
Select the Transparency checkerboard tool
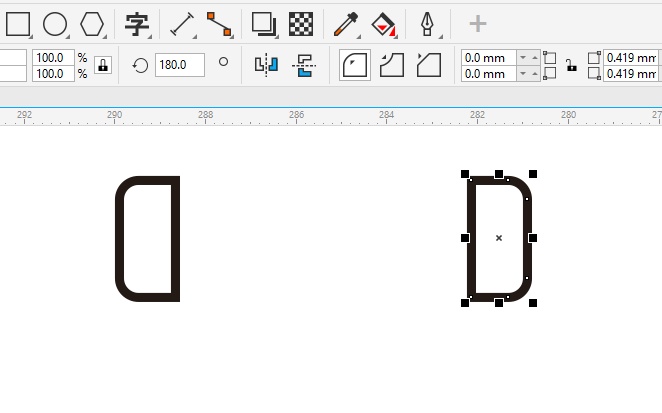pos(301,24)
